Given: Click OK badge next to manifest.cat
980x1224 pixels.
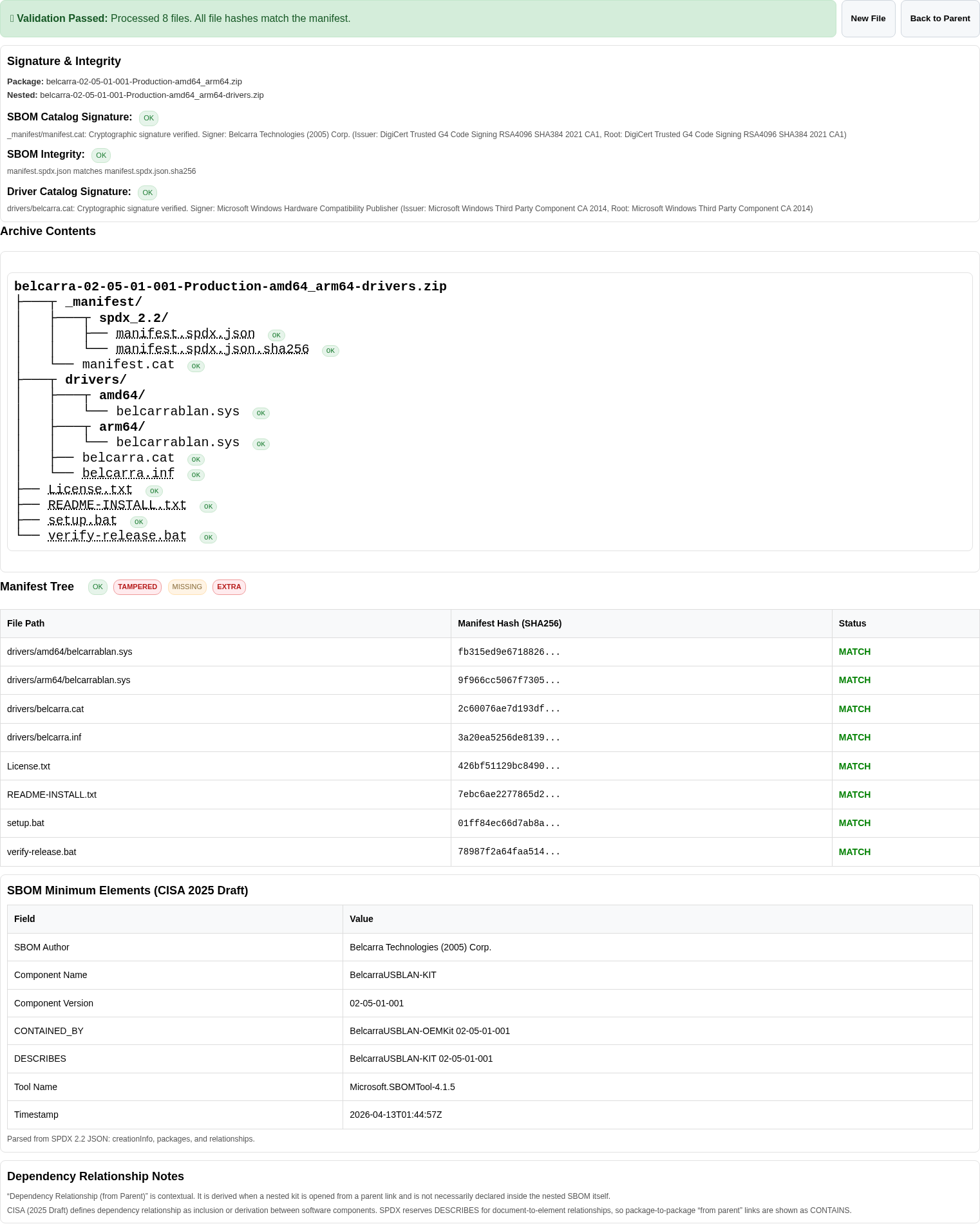Looking at the screenshot, I should coord(196,366).
